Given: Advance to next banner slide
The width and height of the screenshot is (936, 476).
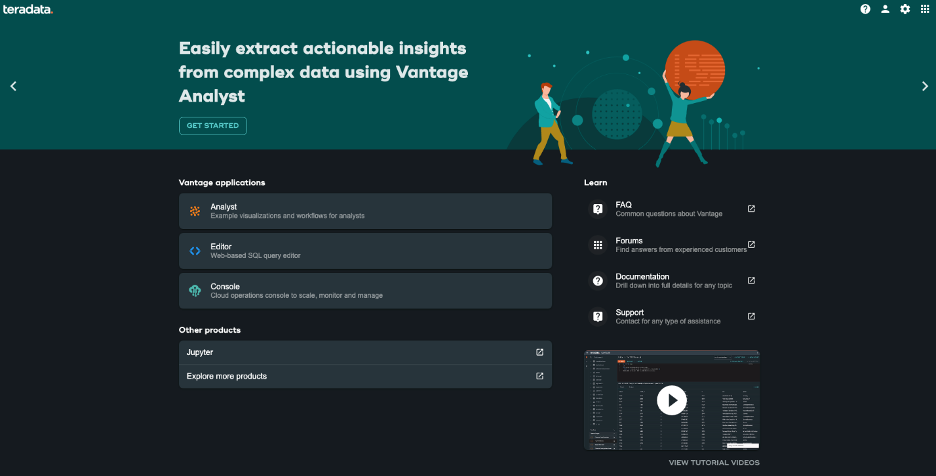Looking at the screenshot, I should pyautogui.click(x=924, y=86).
